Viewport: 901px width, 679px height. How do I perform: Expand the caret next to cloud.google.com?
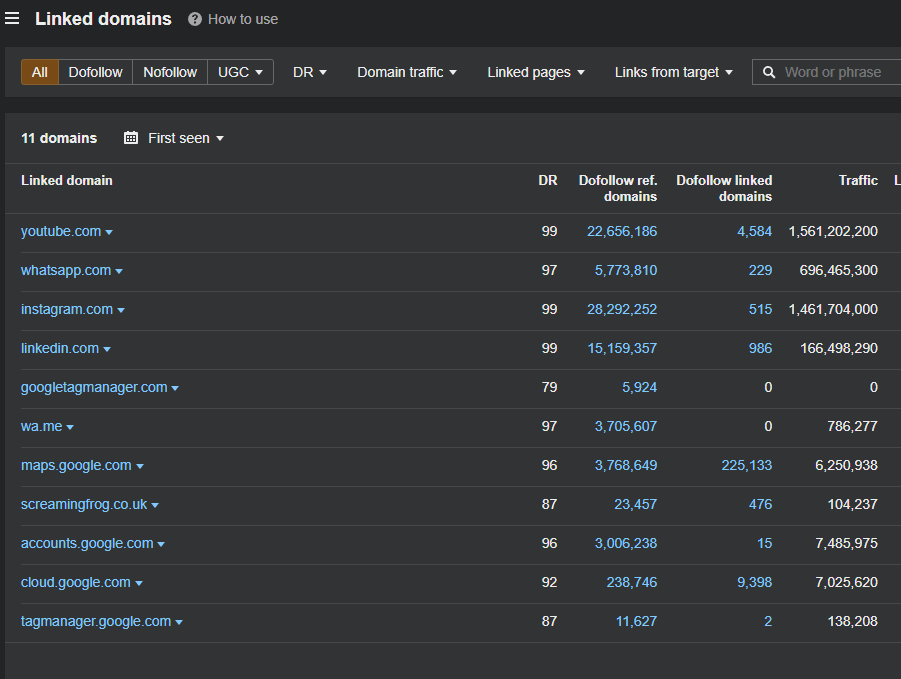coord(138,584)
